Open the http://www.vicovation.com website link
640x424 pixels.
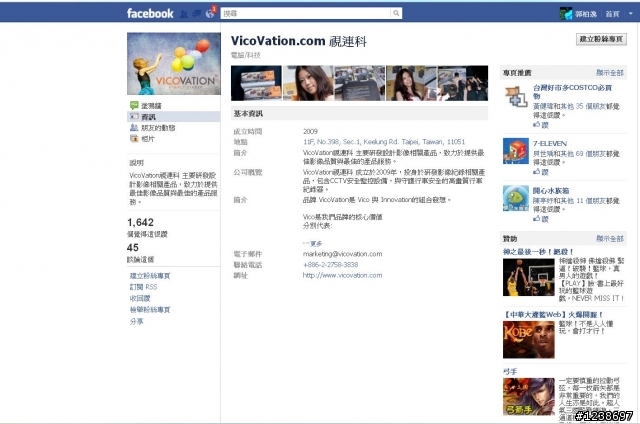coord(342,275)
